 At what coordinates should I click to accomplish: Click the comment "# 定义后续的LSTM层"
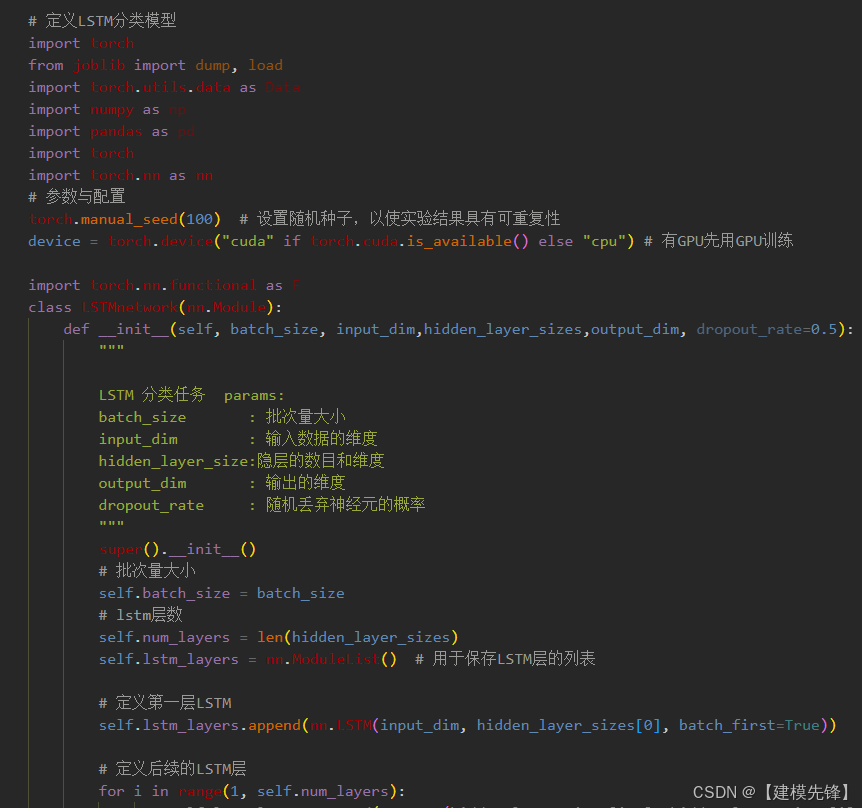[x=173, y=768]
